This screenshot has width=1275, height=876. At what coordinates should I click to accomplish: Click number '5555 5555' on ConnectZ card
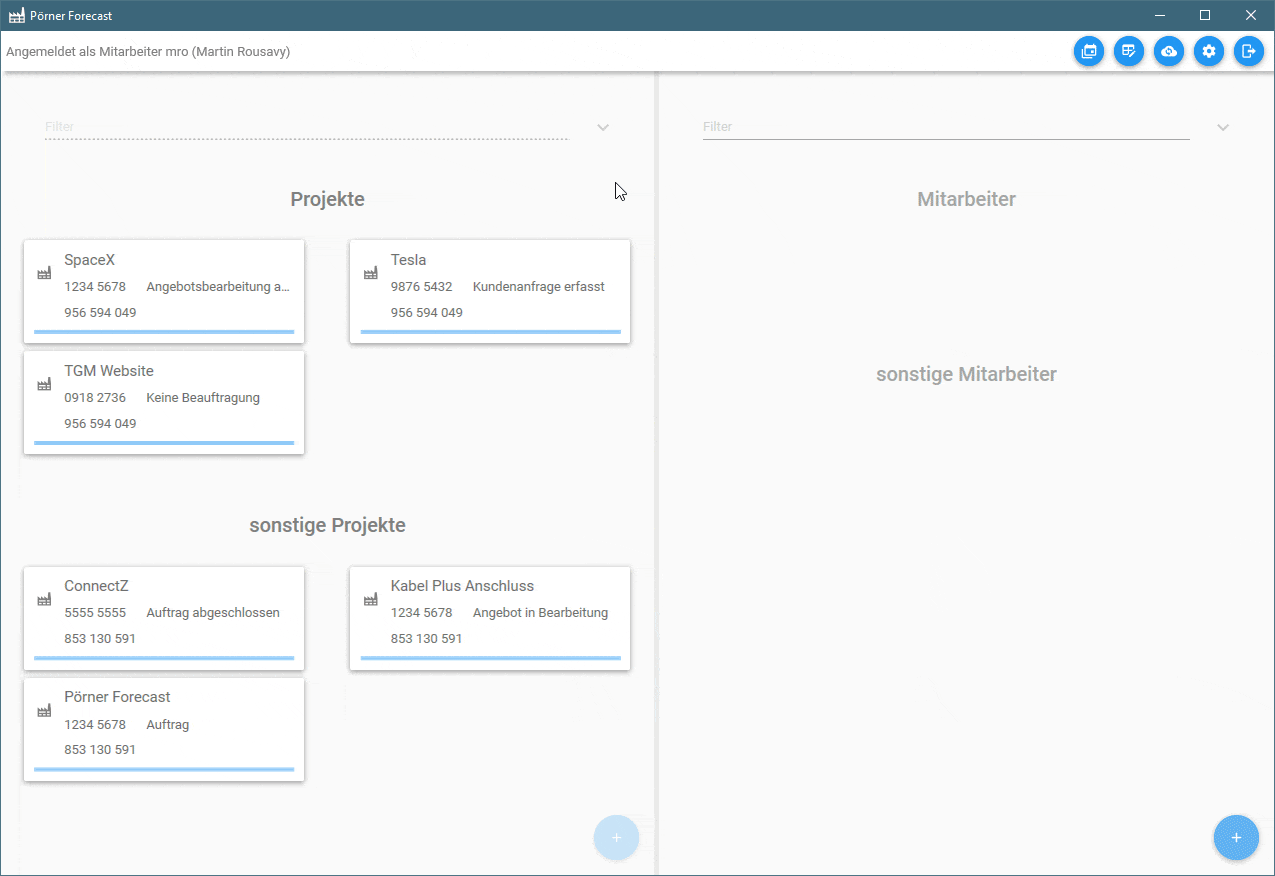point(95,613)
